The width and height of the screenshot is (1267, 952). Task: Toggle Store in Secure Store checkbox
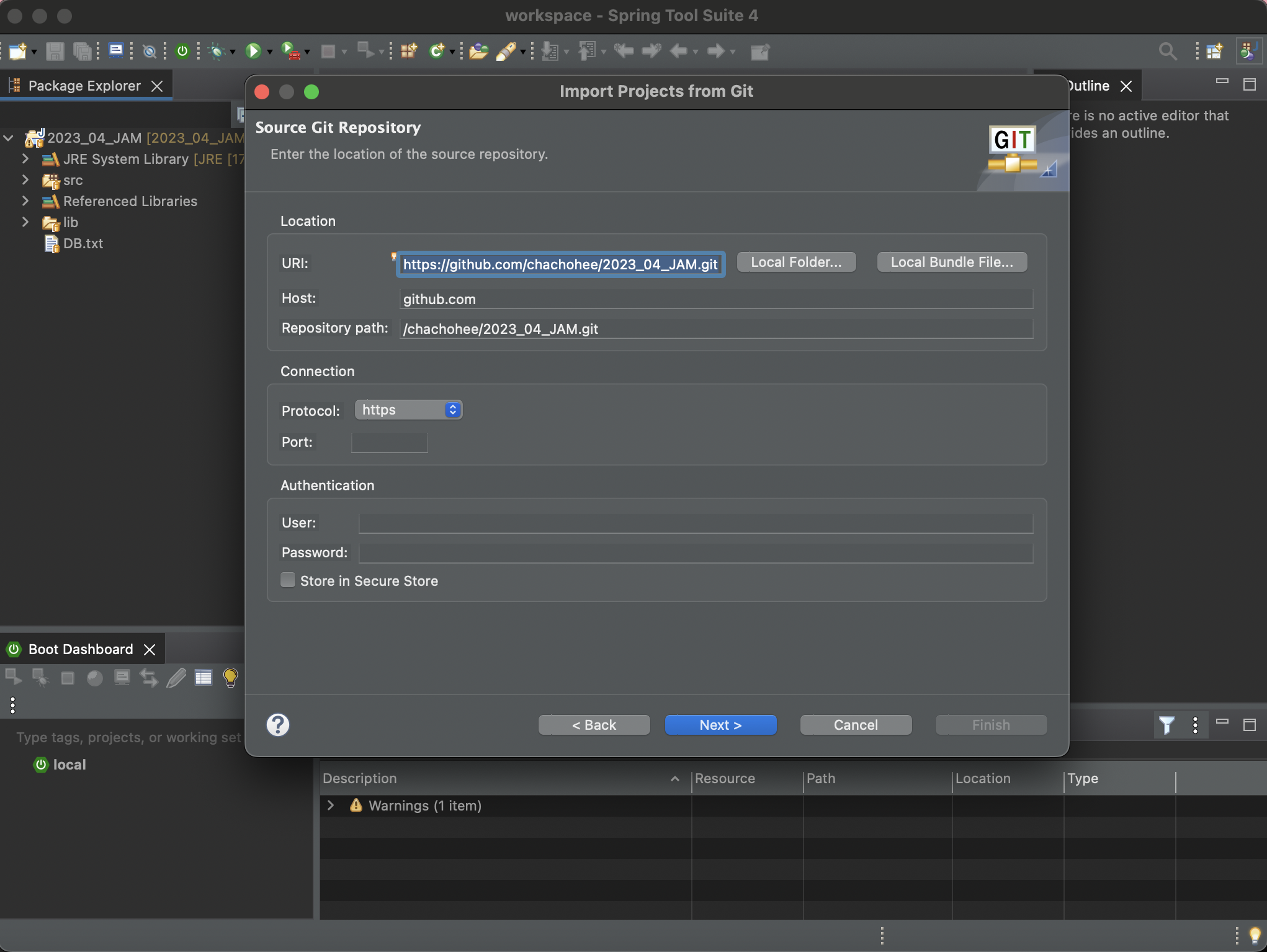[x=288, y=580]
